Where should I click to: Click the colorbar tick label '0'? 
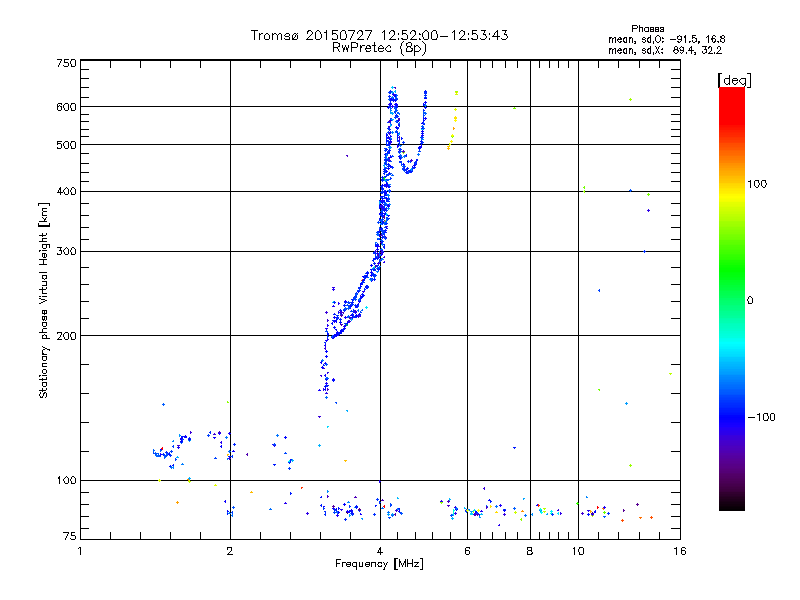point(750,301)
